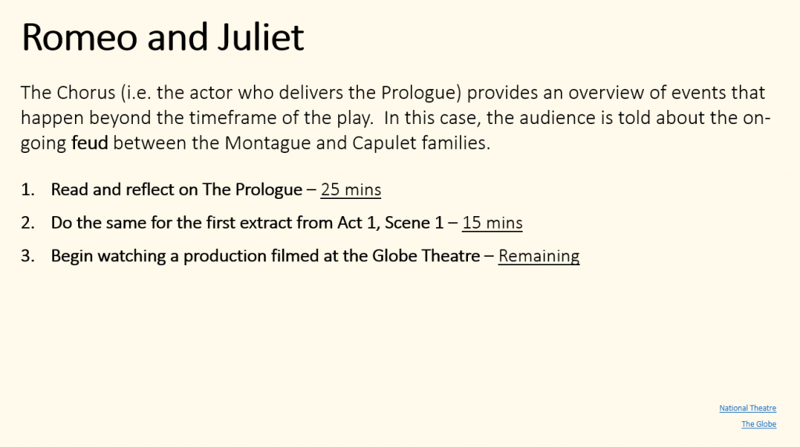Open the National Theatre link
800x447 pixels.
[747, 408]
